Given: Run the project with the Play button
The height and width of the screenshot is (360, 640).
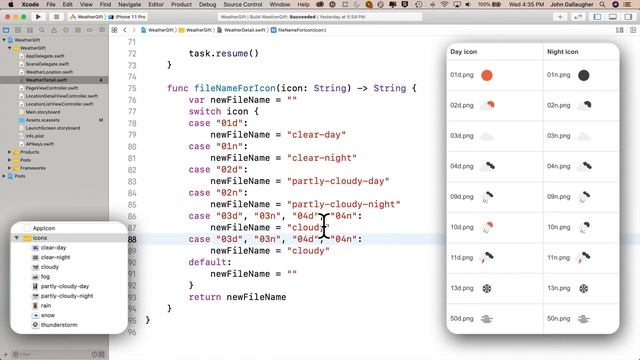Looking at the screenshot, I should pyautogui.click(x=38, y=17).
